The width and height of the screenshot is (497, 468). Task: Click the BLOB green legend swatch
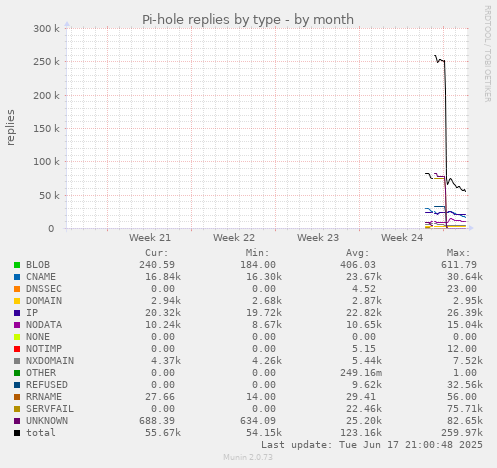point(17,265)
